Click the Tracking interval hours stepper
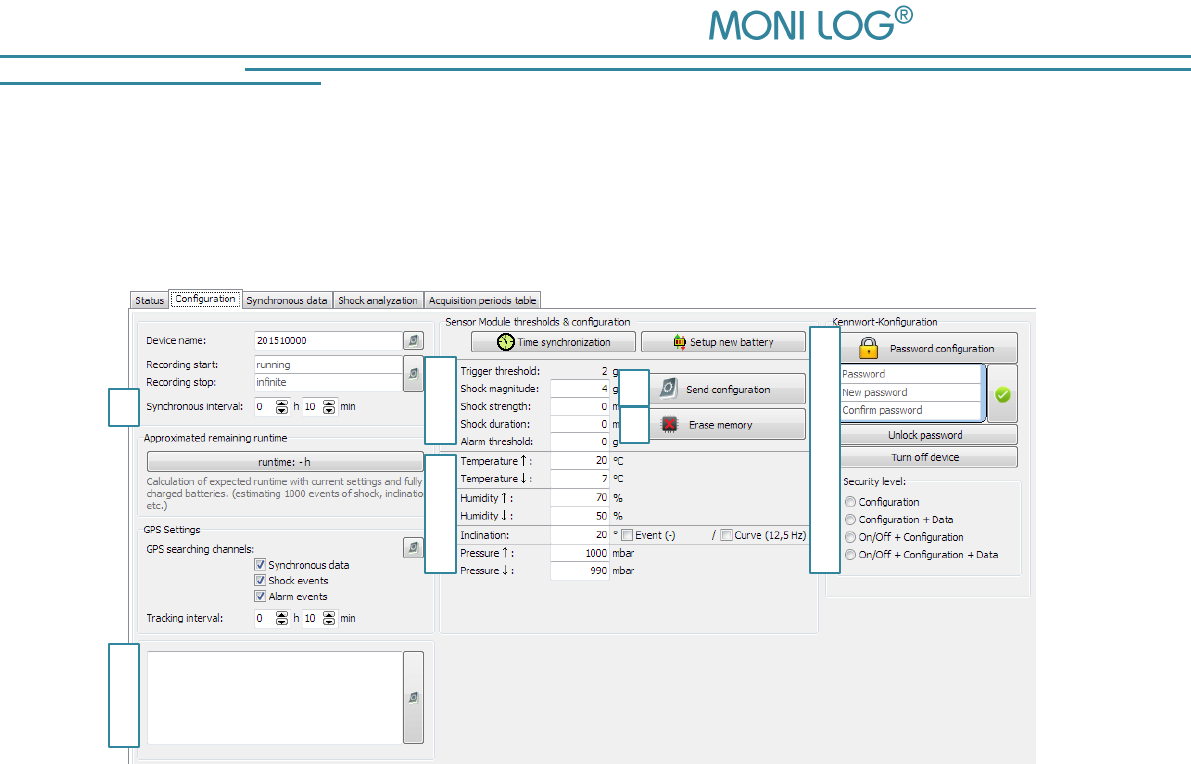 coord(282,619)
